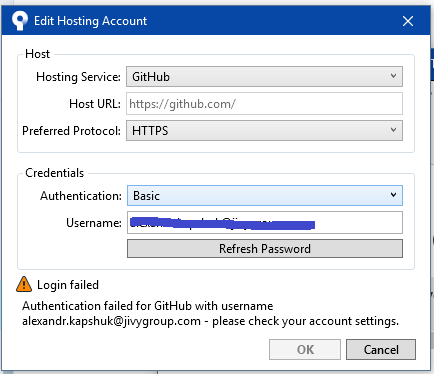Click the greyed-out OK button

(305, 350)
